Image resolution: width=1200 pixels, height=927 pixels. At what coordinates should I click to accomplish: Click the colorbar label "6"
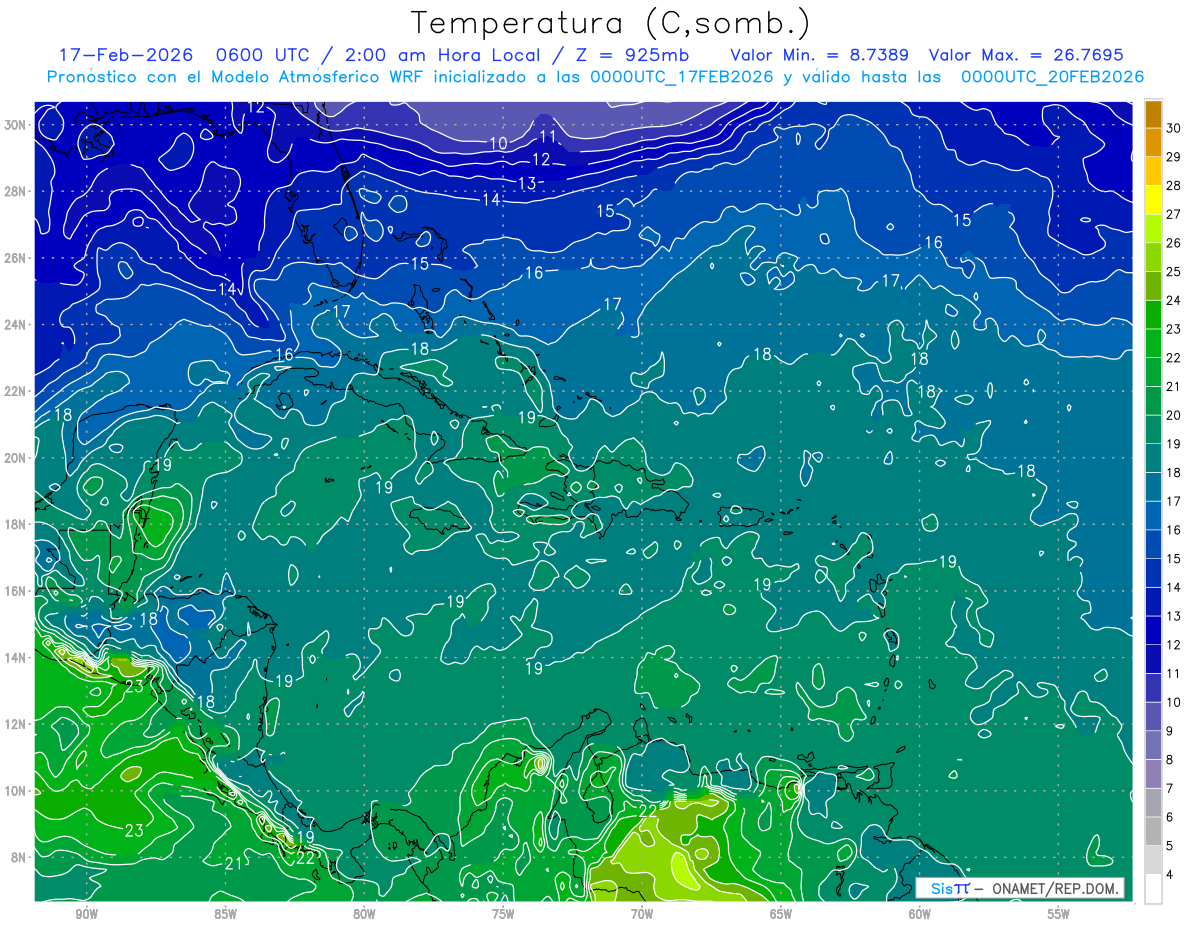tap(1171, 818)
